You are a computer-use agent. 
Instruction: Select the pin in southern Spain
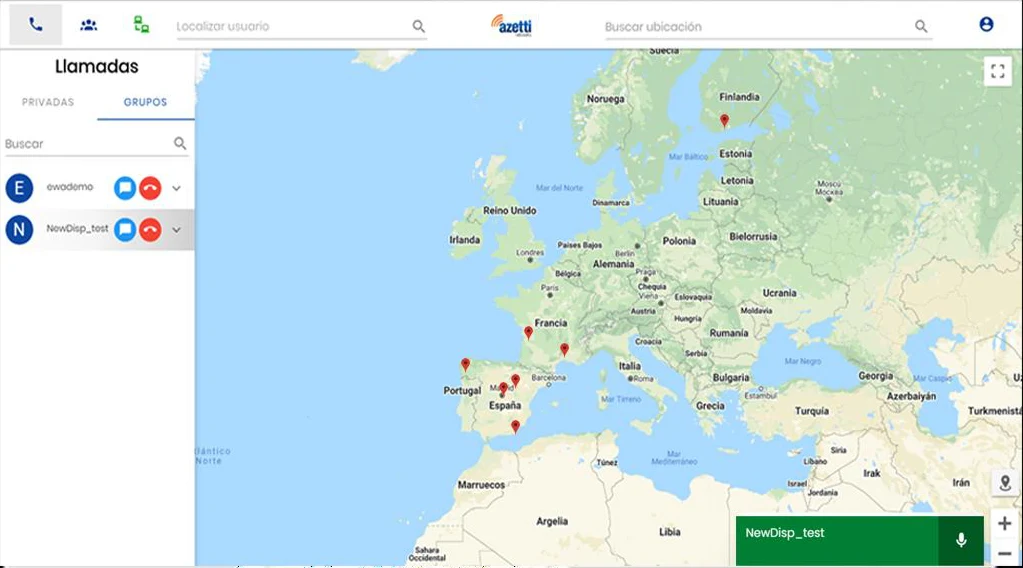click(x=515, y=426)
